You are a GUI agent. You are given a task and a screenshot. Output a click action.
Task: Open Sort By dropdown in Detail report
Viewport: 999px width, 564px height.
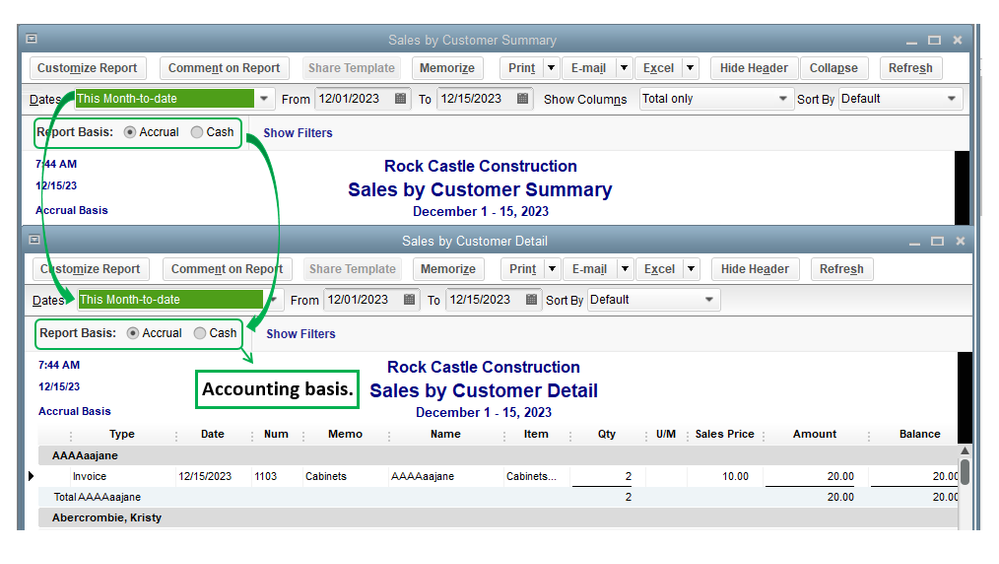click(708, 300)
